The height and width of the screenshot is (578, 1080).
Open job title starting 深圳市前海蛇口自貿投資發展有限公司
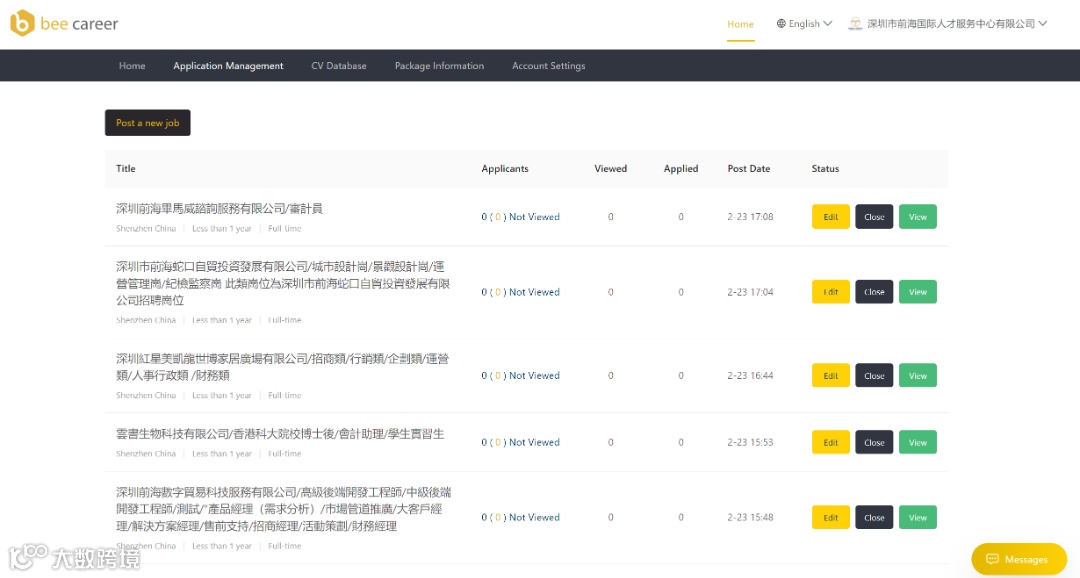pyautogui.click(x=283, y=283)
